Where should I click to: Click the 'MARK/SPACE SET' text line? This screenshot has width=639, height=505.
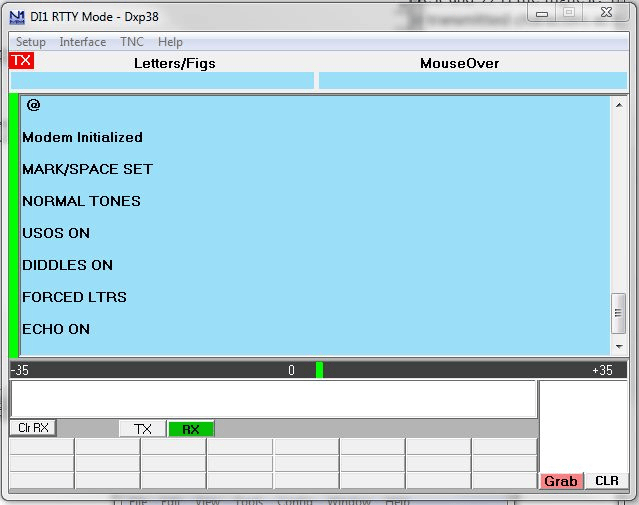click(88, 169)
